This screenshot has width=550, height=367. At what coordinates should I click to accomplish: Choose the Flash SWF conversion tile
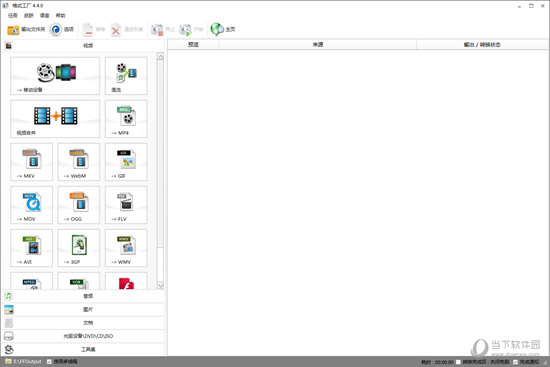point(126,281)
